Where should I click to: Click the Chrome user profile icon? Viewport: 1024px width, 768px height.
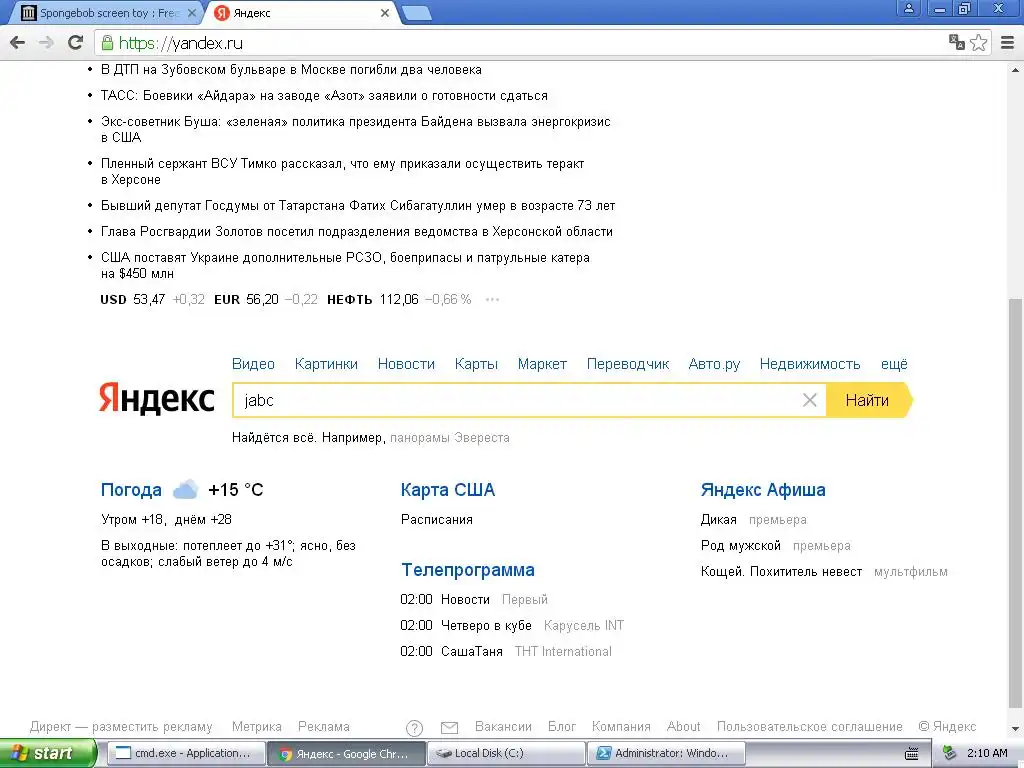(908, 8)
